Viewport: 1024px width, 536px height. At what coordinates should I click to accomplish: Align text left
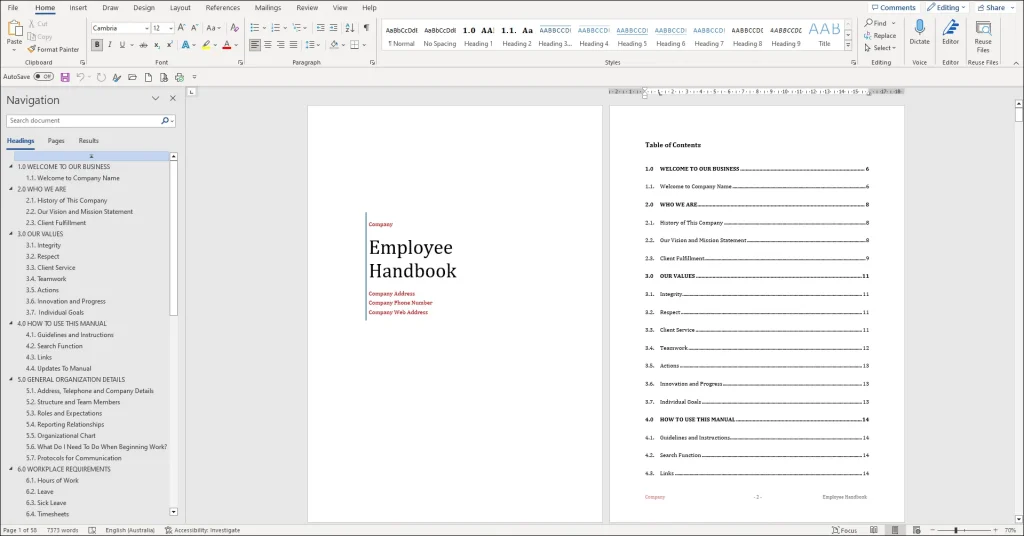[x=255, y=45]
